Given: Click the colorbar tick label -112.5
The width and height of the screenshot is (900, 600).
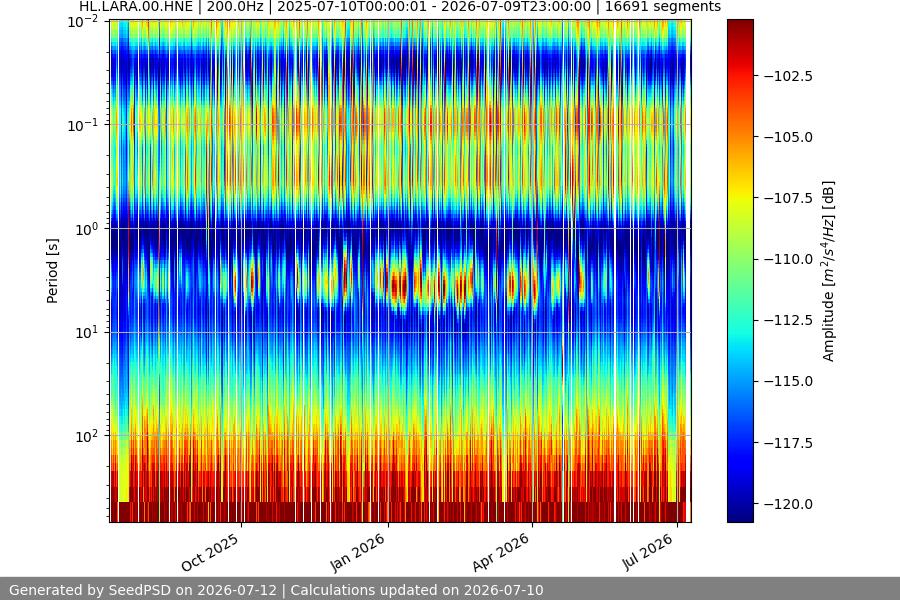Looking at the screenshot, I should click(788, 320).
